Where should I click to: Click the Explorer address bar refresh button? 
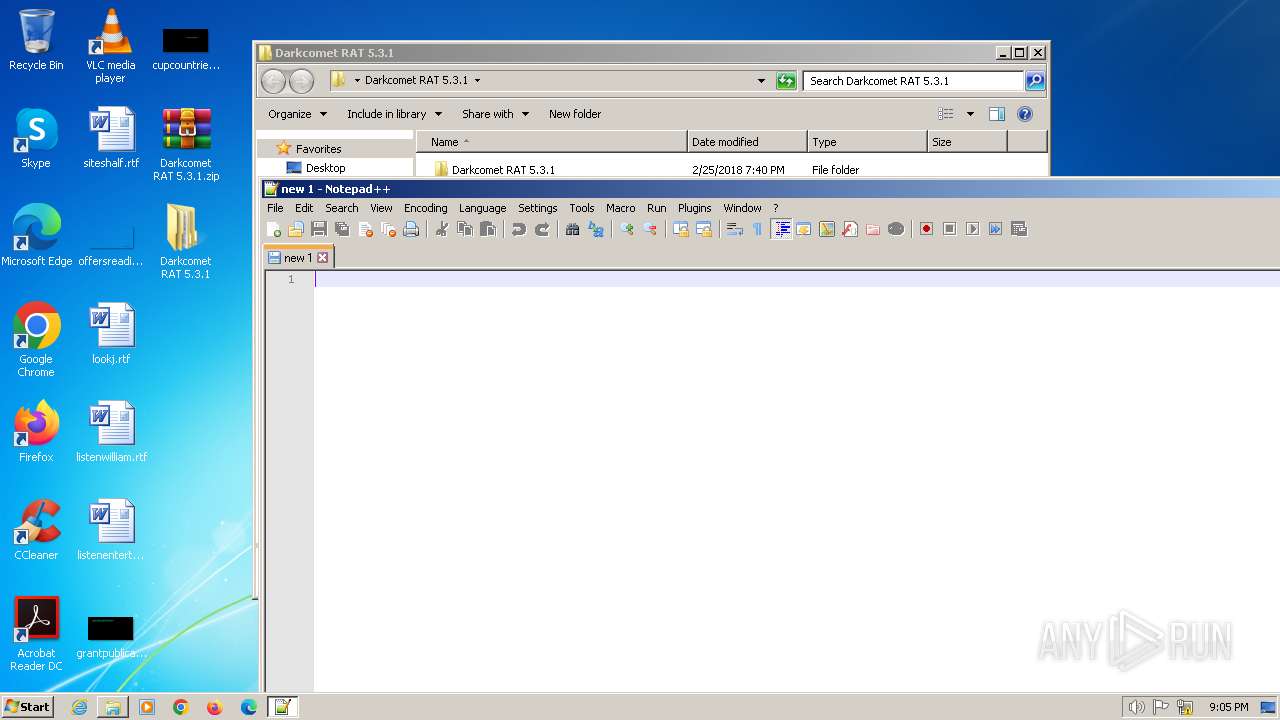tap(786, 81)
